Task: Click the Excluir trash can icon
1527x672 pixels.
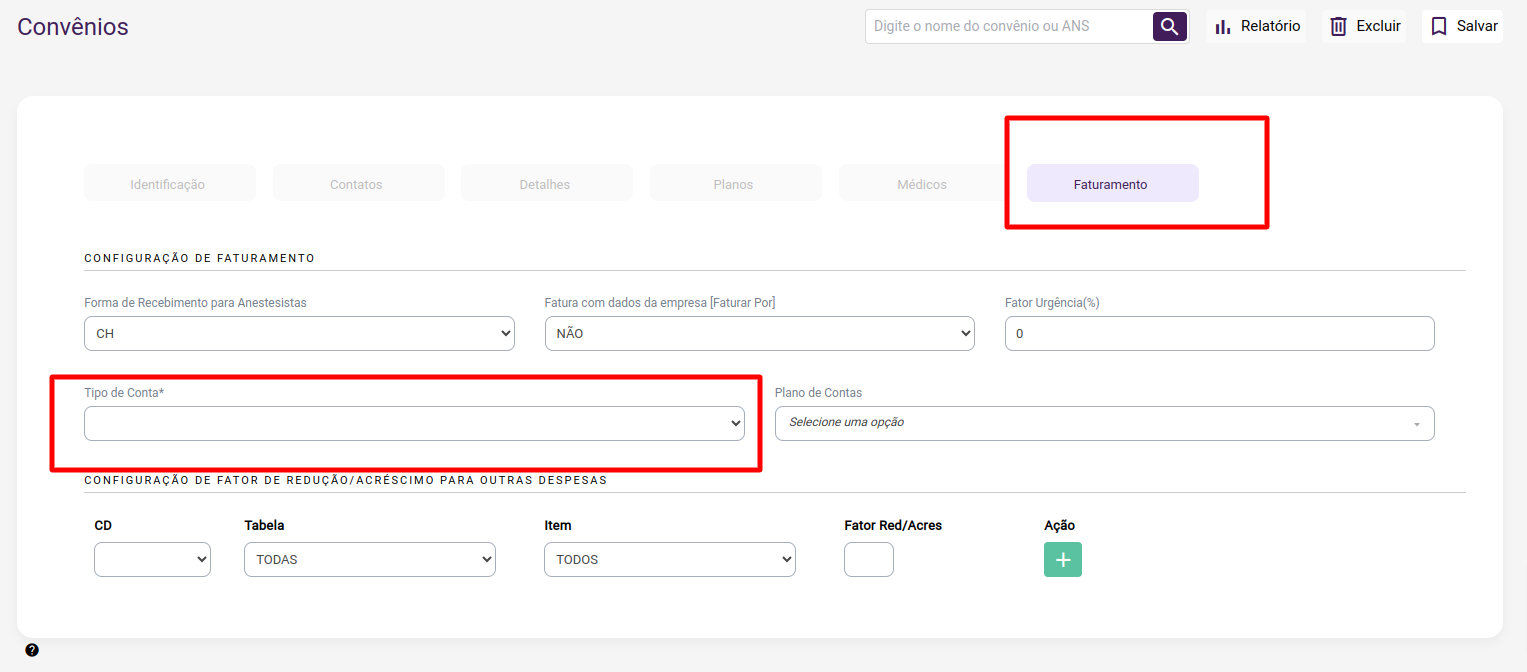Action: 1338,27
